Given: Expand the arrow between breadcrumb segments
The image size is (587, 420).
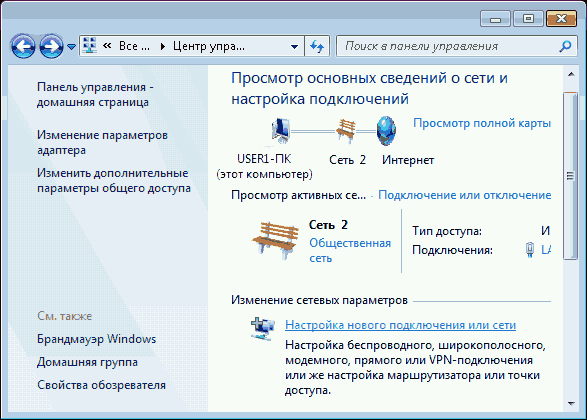Looking at the screenshot, I should click(162, 46).
